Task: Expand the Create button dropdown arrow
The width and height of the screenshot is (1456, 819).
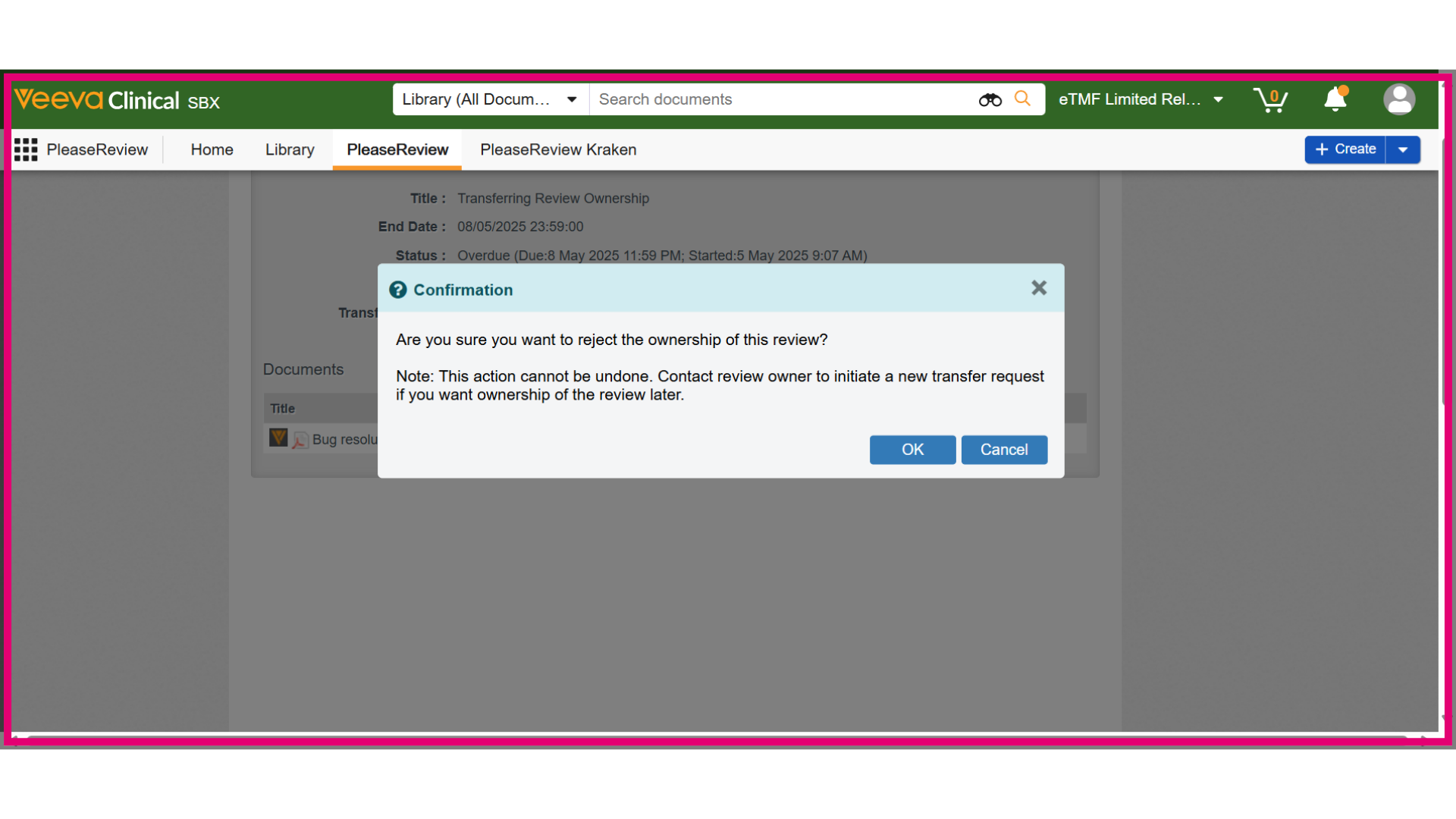Action: [x=1403, y=149]
